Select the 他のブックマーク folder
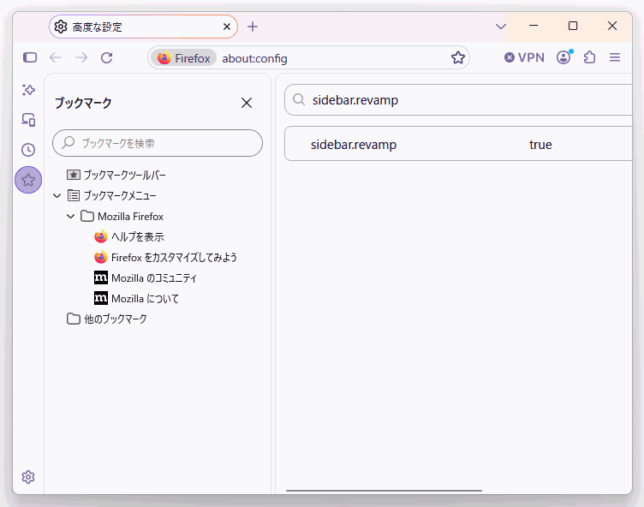Image resolution: width=644 pixels, height=507 pixels. 107,319
